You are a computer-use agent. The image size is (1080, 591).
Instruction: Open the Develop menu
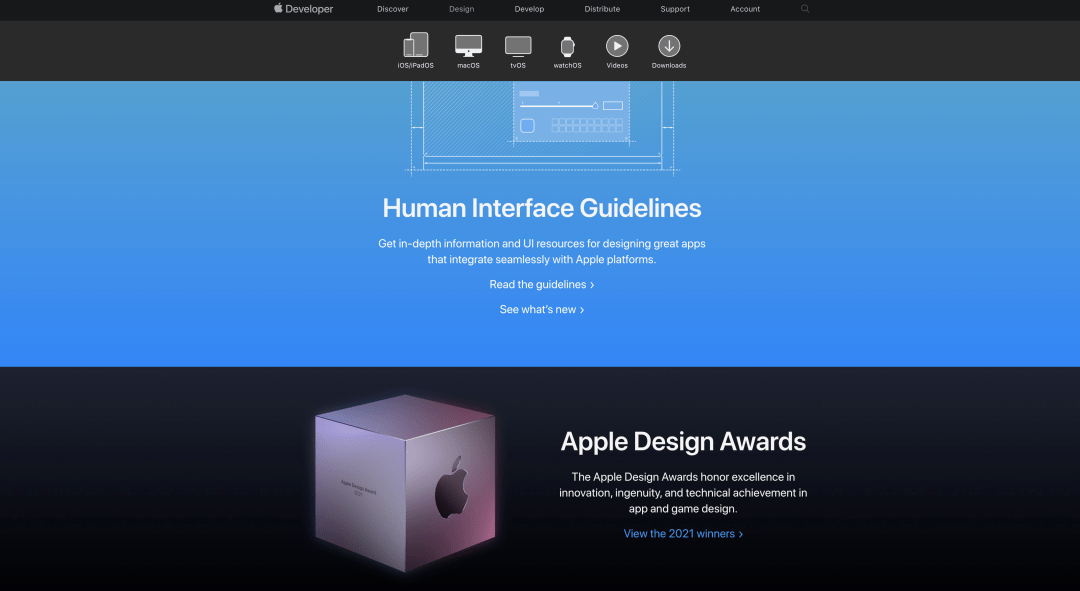point(529,9)
